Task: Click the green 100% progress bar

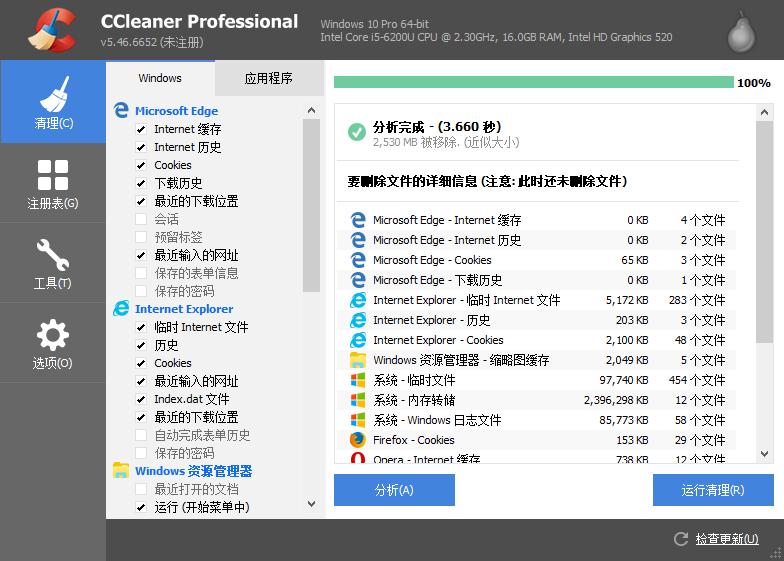Action: click(534, 82)
